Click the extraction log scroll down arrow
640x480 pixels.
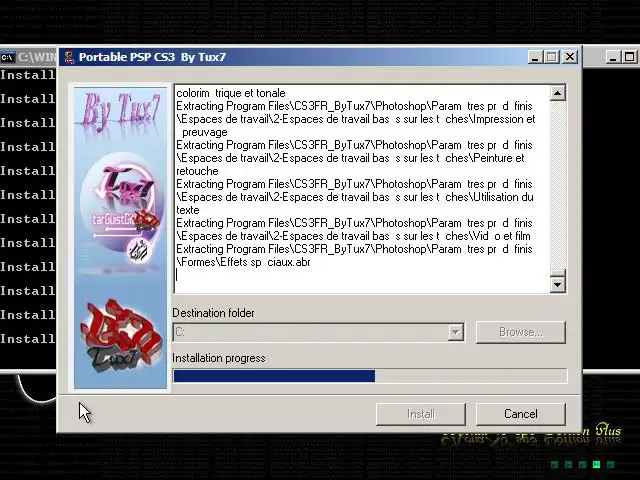pyautogui.click(x=558, y=284)
